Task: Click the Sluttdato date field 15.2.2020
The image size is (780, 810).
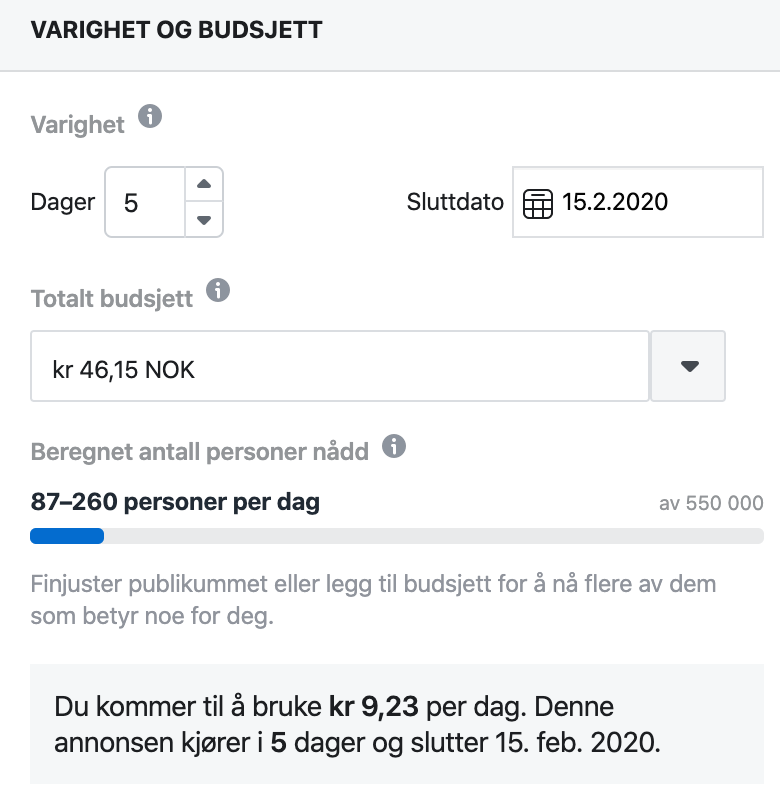Action: [x=637, y=202]
